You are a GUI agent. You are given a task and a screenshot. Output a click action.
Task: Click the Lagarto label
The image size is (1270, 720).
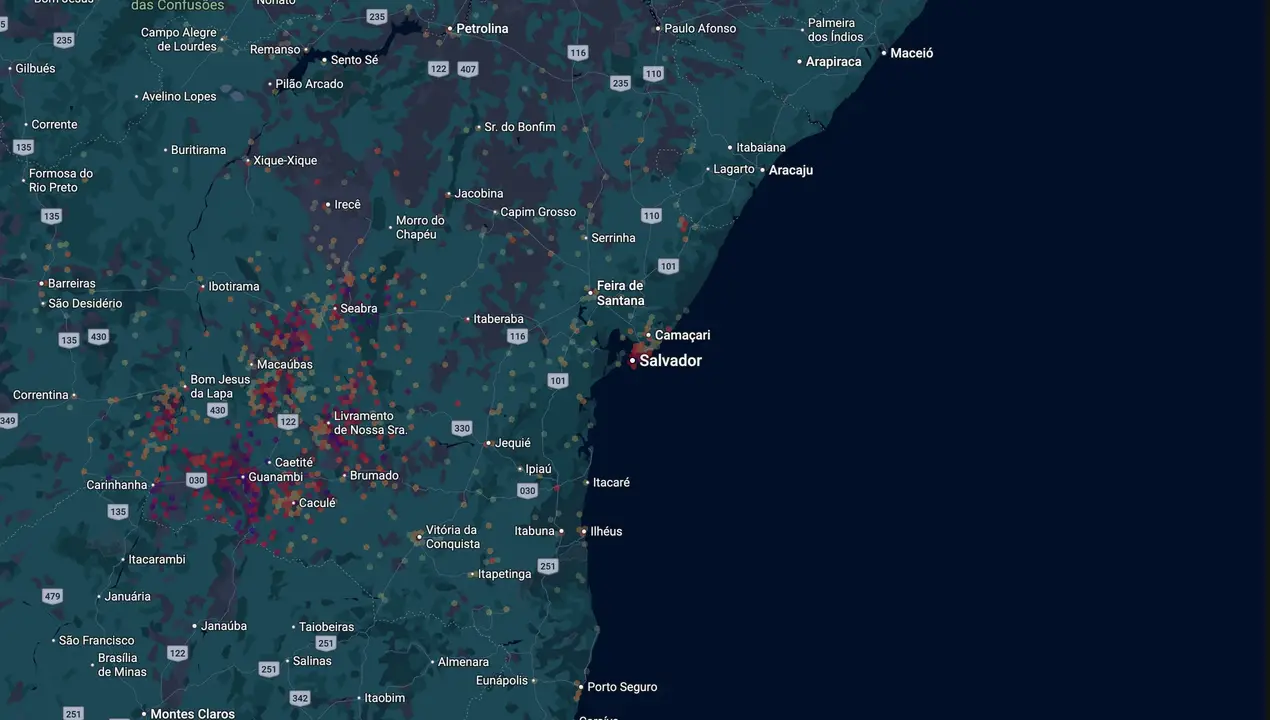[x=734, y=170]
